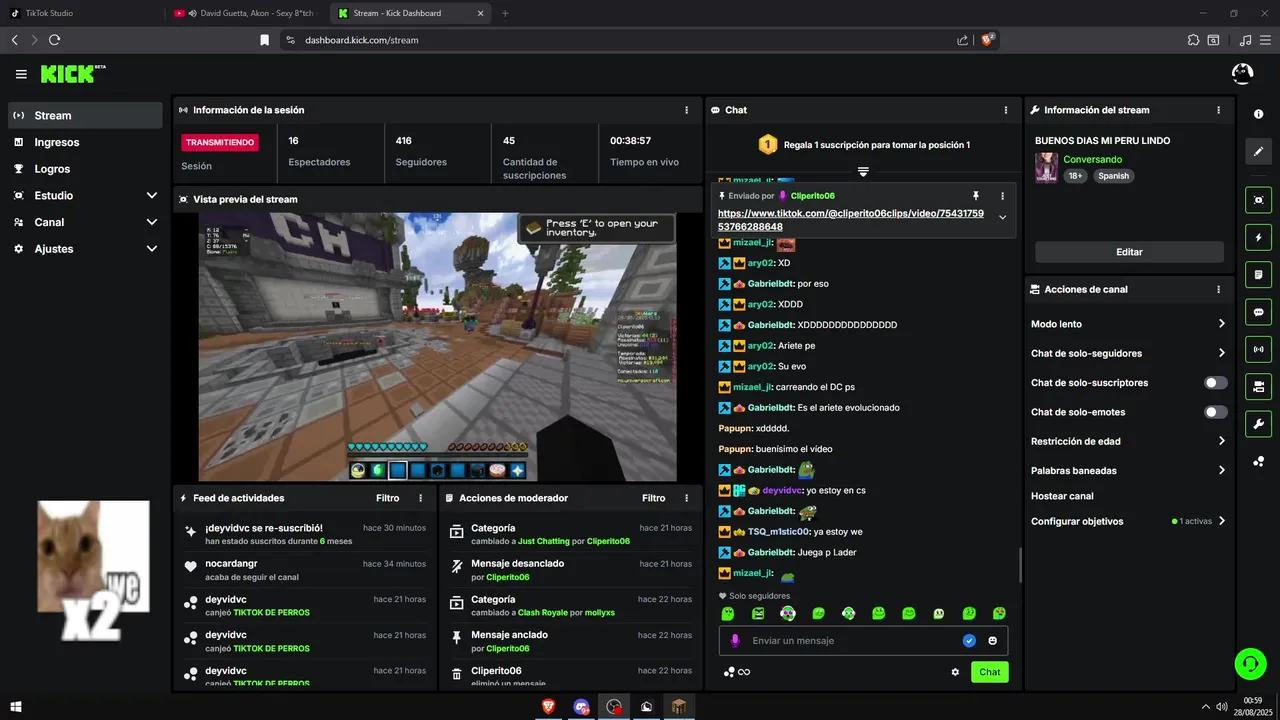Open three-dot menu of Feed de actividades

click(x=420, y=498)
